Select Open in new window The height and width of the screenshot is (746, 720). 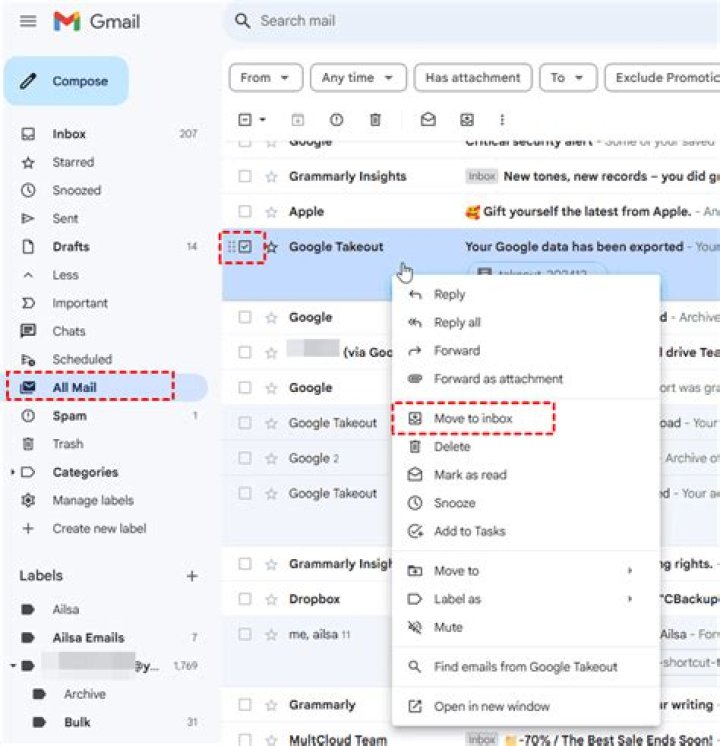526,707
